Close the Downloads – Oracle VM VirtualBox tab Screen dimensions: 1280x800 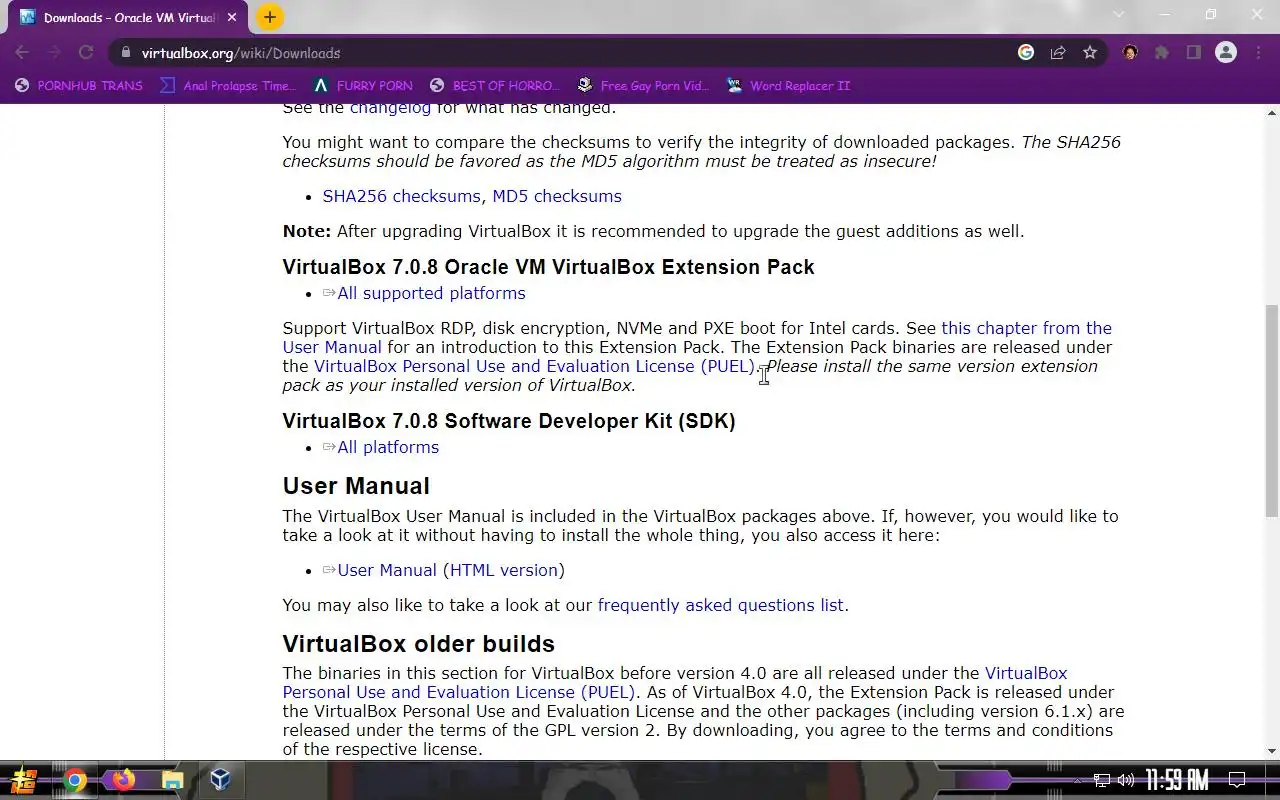tap(233, 18)
